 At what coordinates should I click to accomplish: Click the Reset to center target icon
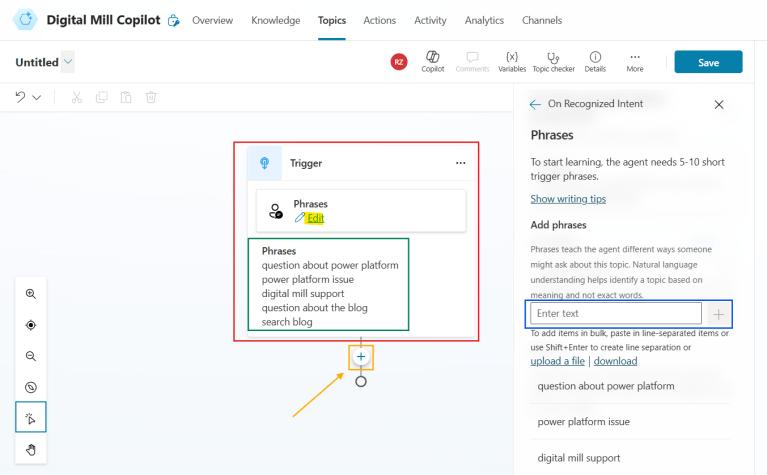(x=30, y=325)
